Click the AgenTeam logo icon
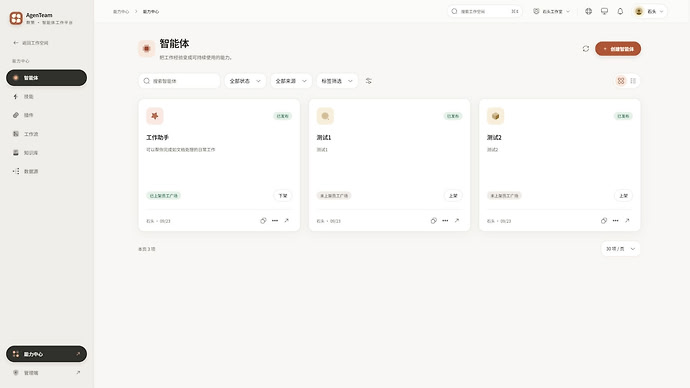 (x=16, y=18)
